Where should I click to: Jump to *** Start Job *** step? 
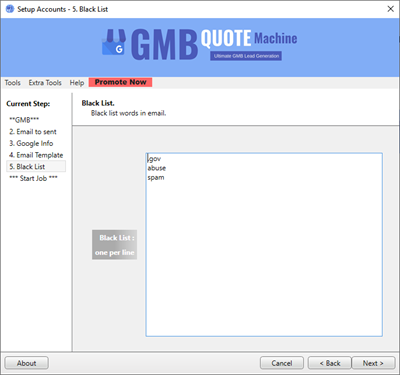(33, 178)
